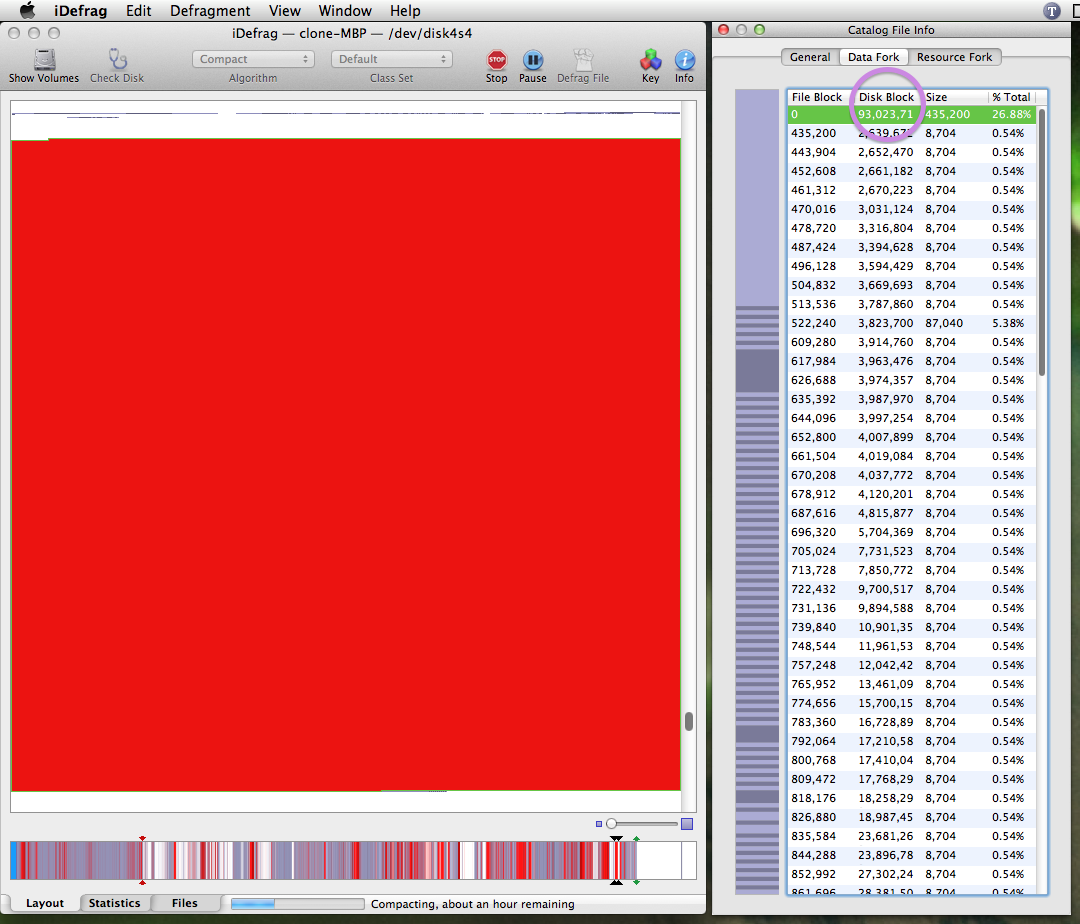Click the large zoom-in square icon

click(687, 823)
